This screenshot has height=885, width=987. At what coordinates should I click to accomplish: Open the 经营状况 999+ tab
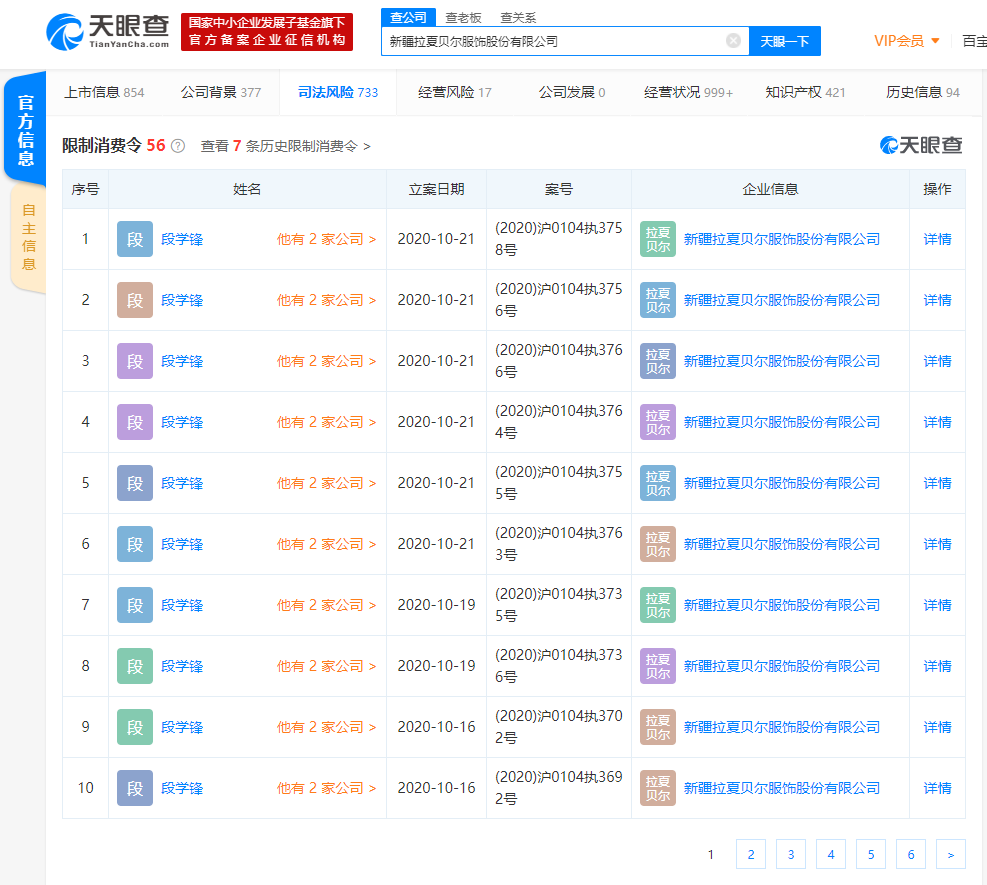point(688,93)
